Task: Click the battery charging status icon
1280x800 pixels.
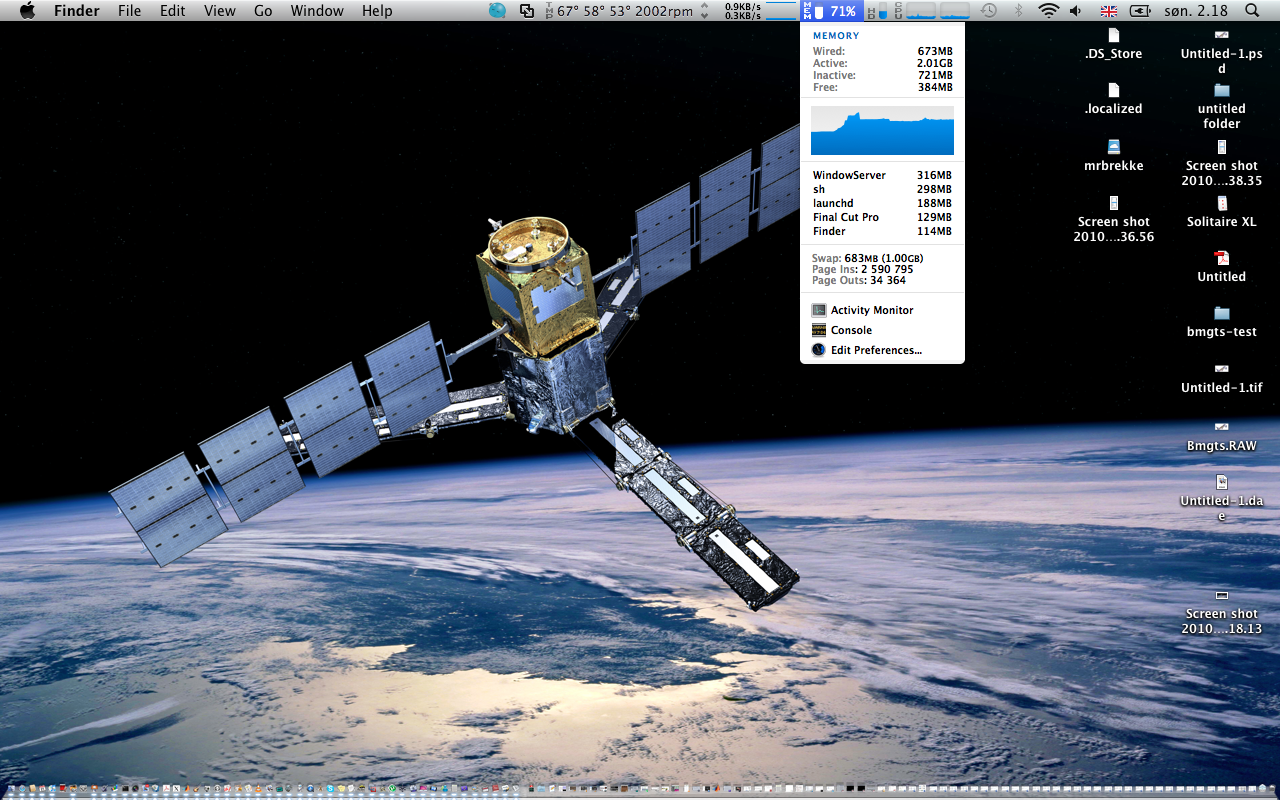Action: (1139, 11)
